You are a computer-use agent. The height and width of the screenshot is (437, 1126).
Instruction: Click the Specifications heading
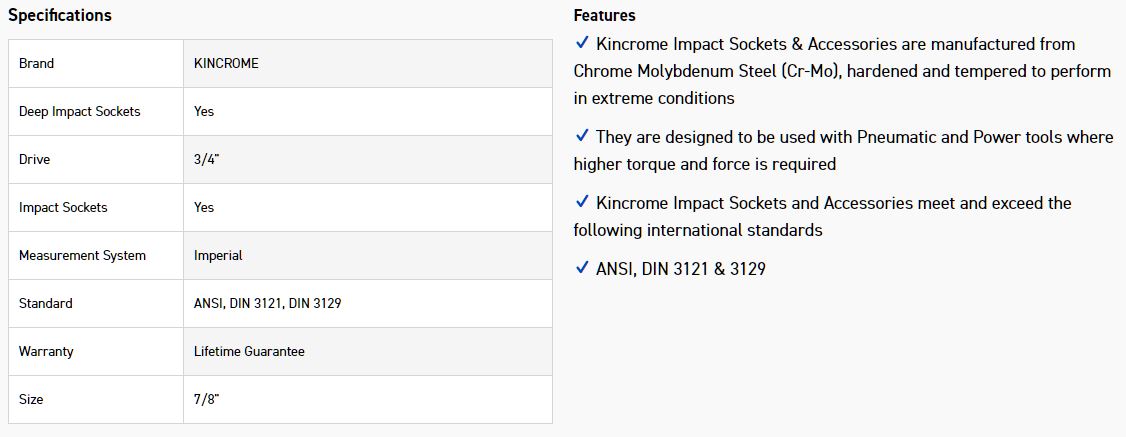pos(60,16)
